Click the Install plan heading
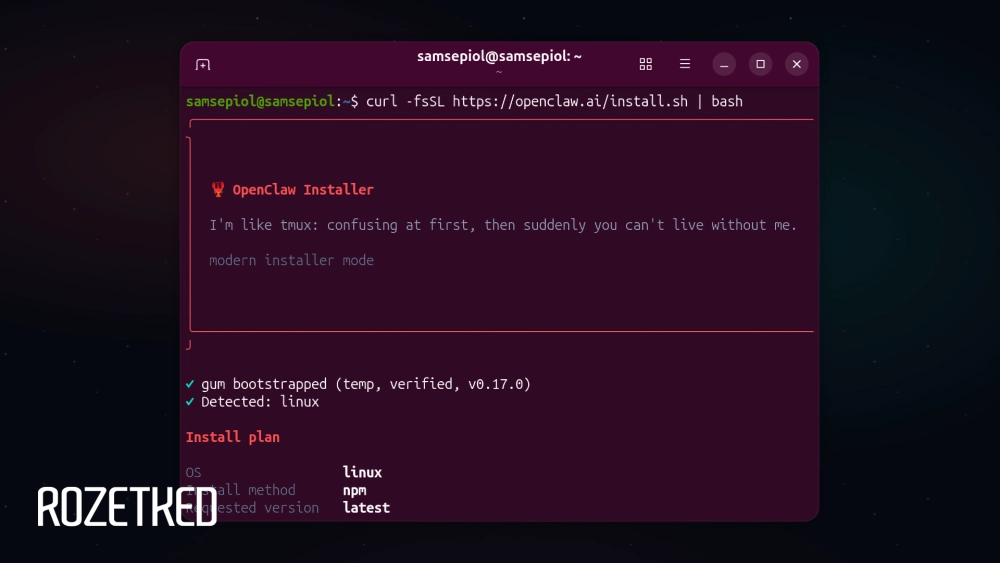This screenshot has height=563, width=1000. point(233,437)
